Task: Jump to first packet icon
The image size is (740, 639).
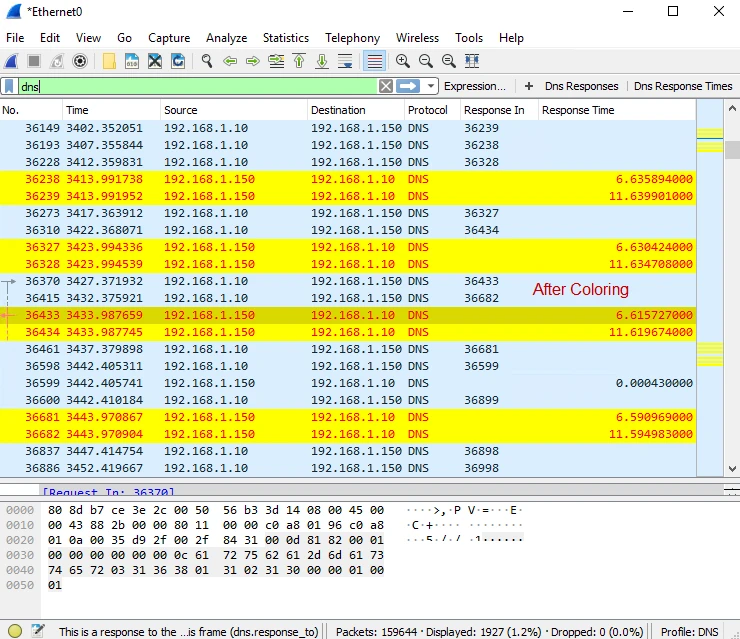Action: point(299,61)
